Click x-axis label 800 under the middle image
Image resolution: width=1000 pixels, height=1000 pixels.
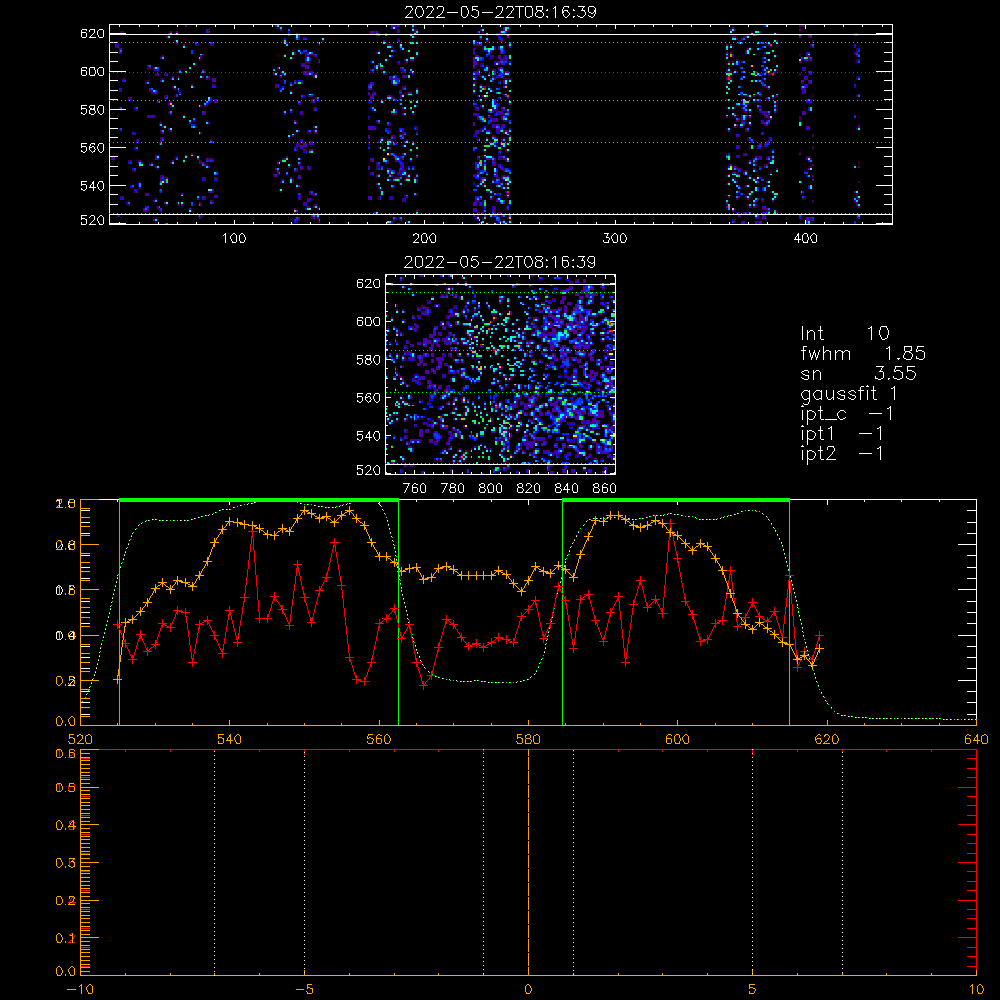point(490,489)
